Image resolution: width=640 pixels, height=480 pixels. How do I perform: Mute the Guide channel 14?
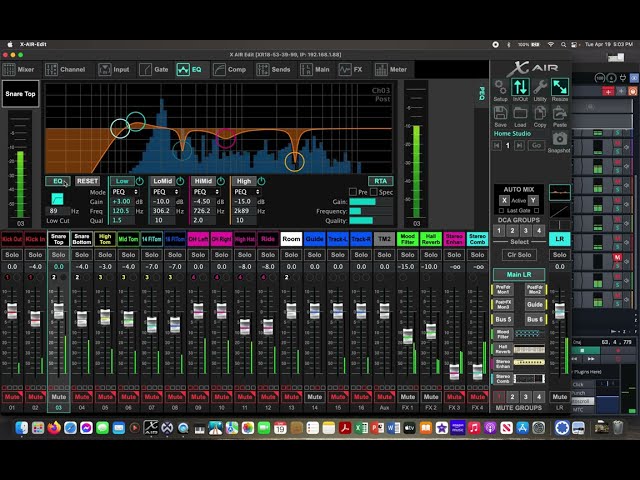point(314,397)
